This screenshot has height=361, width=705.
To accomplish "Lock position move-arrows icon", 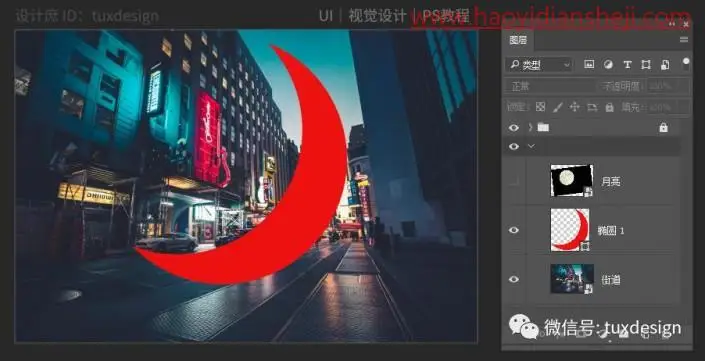I will click(574, 107).
